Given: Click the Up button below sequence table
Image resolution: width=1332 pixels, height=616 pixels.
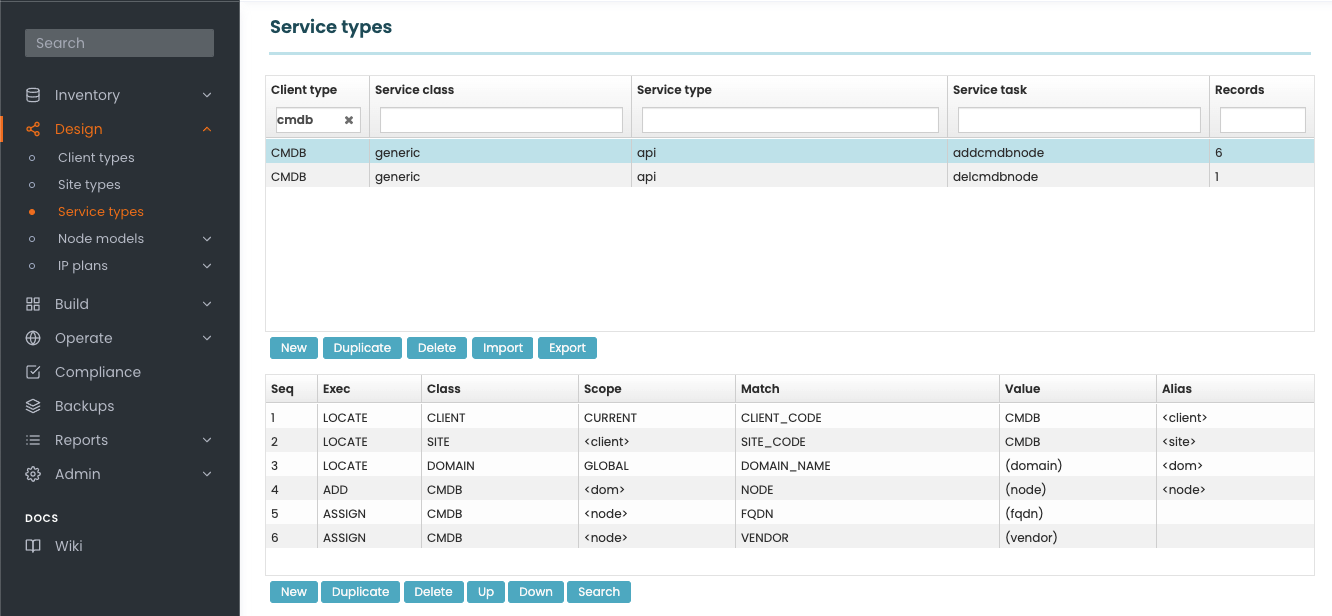Looking at the screenshot, I should click(x=485, y=592).
